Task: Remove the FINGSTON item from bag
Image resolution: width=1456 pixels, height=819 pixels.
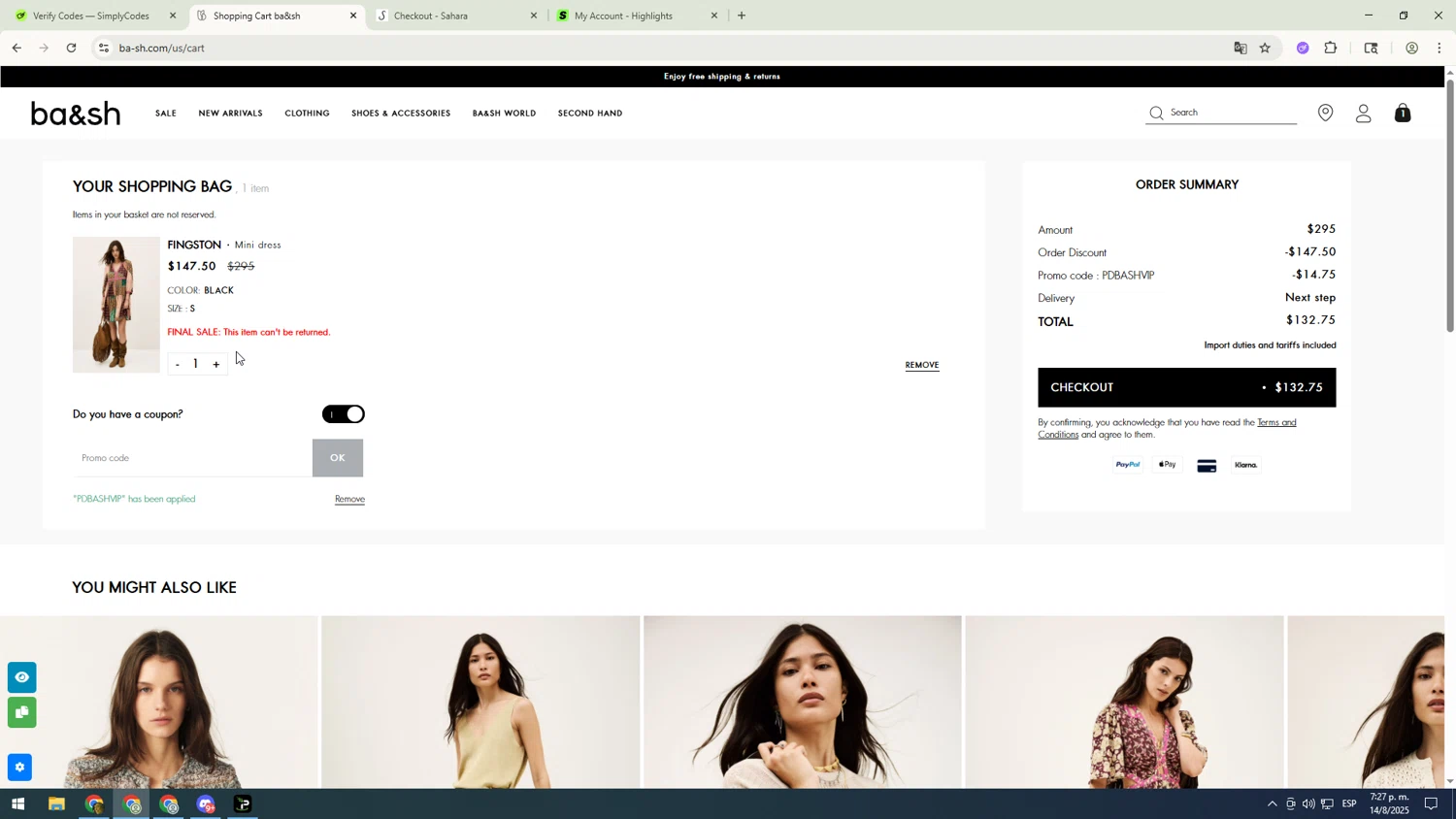Action: pos(922,366)
